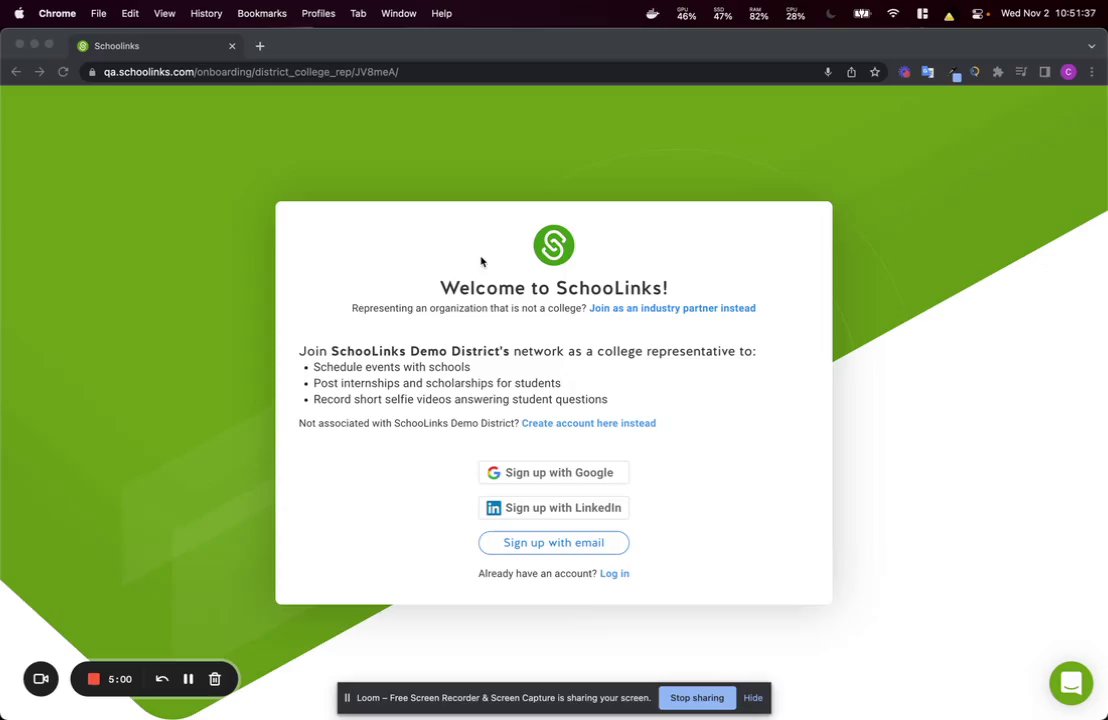Click Sign up with email

pos(553,543)
